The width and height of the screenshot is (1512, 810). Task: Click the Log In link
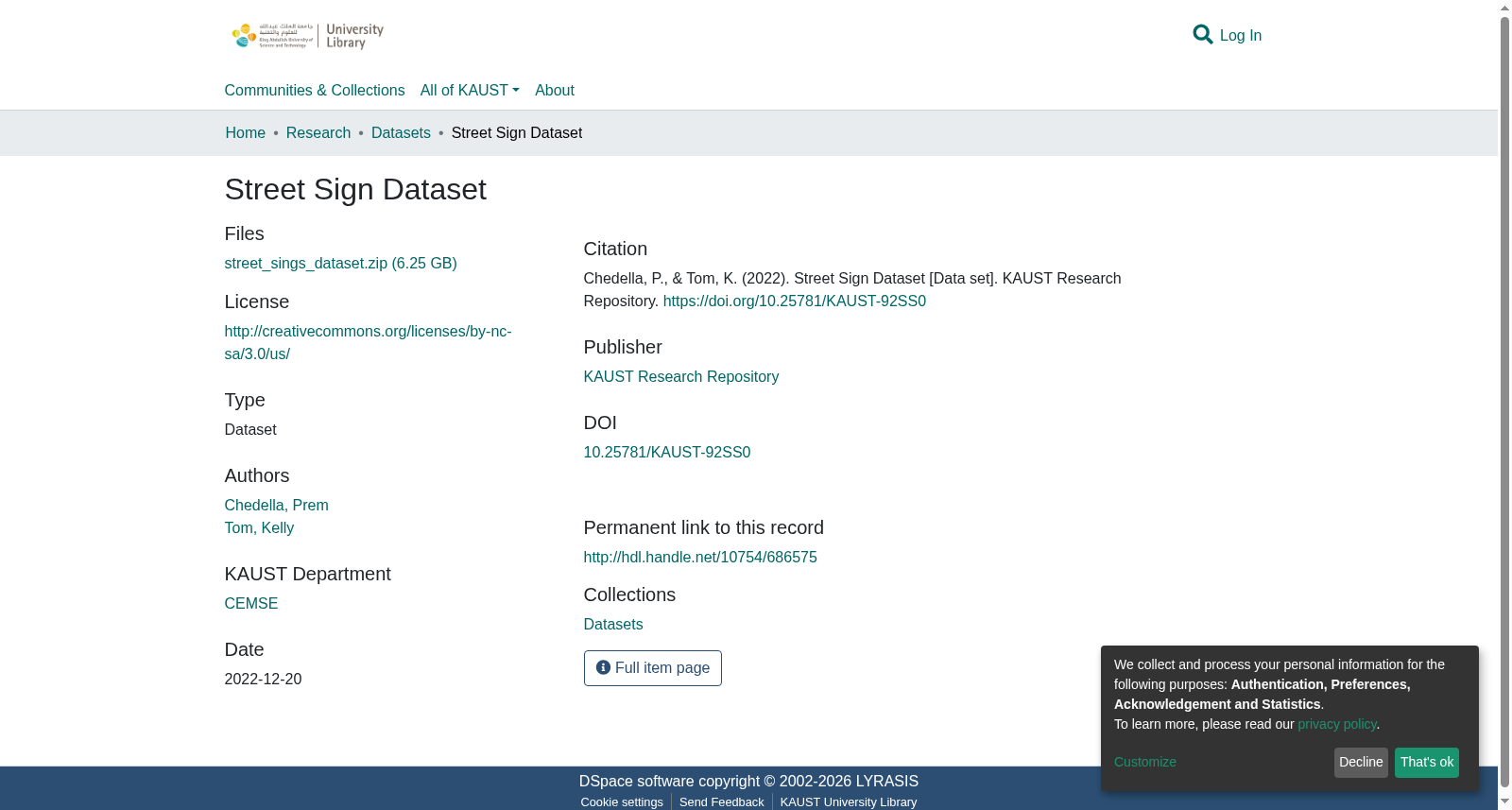pos(1241,36)
